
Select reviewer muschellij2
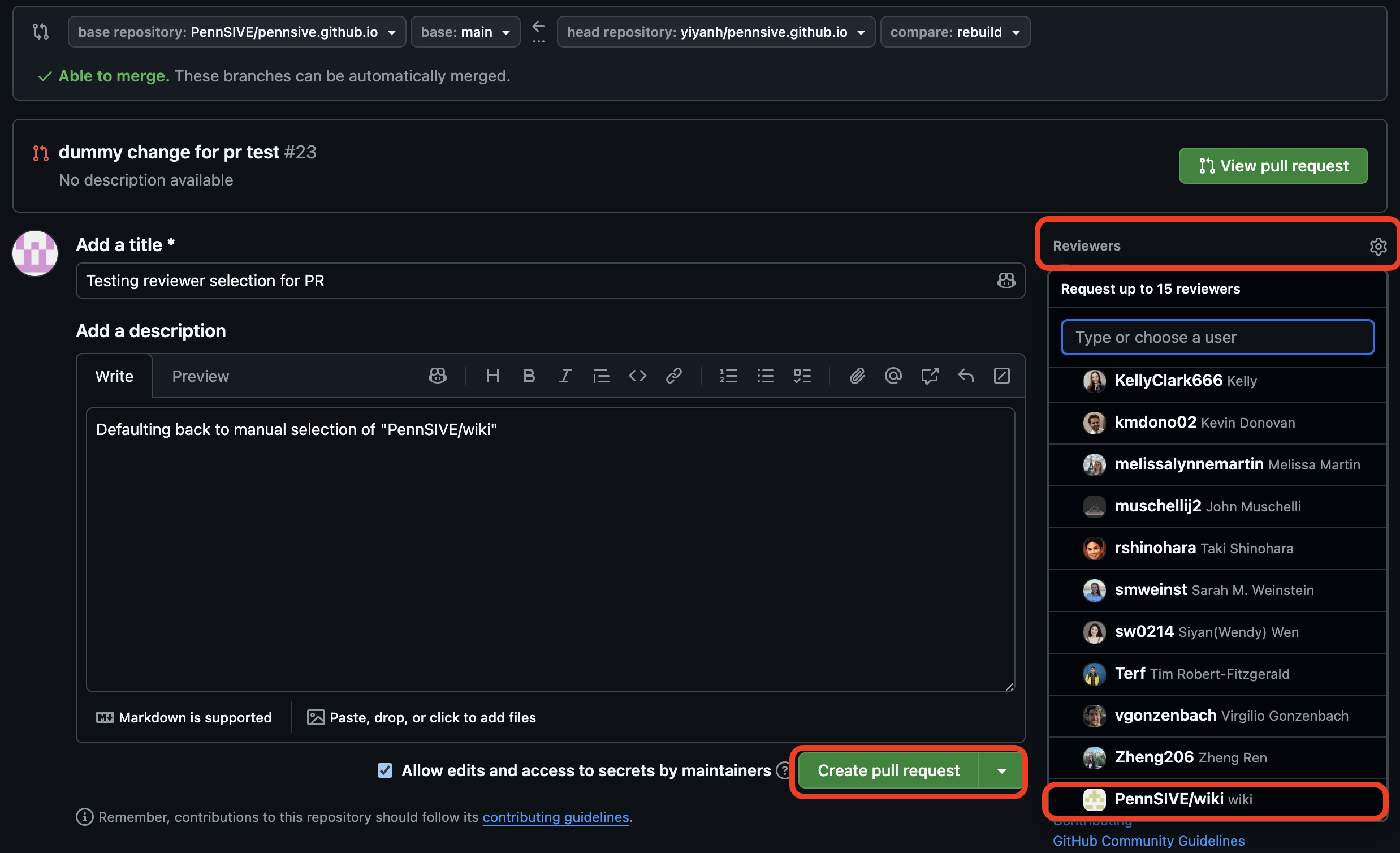(x=1217, y=506)
